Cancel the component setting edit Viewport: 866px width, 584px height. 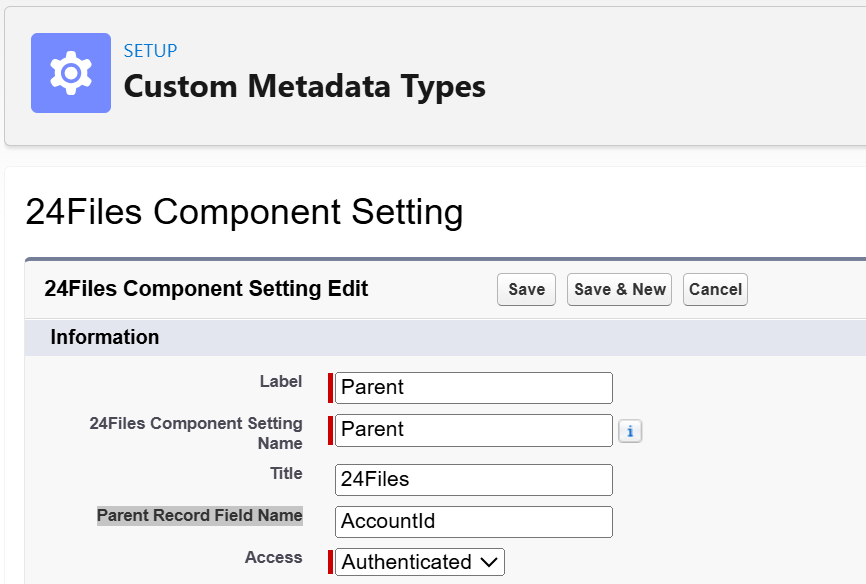point(715,290)
